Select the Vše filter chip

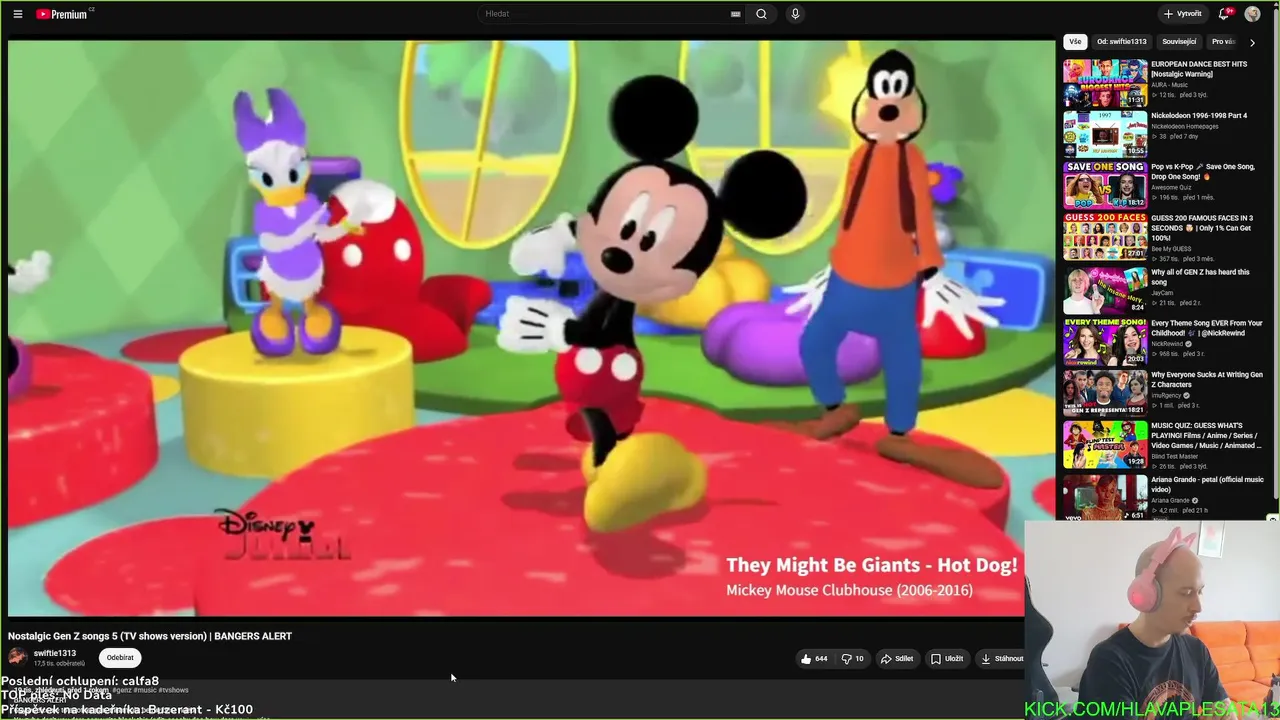click(x=1075, y=42)
